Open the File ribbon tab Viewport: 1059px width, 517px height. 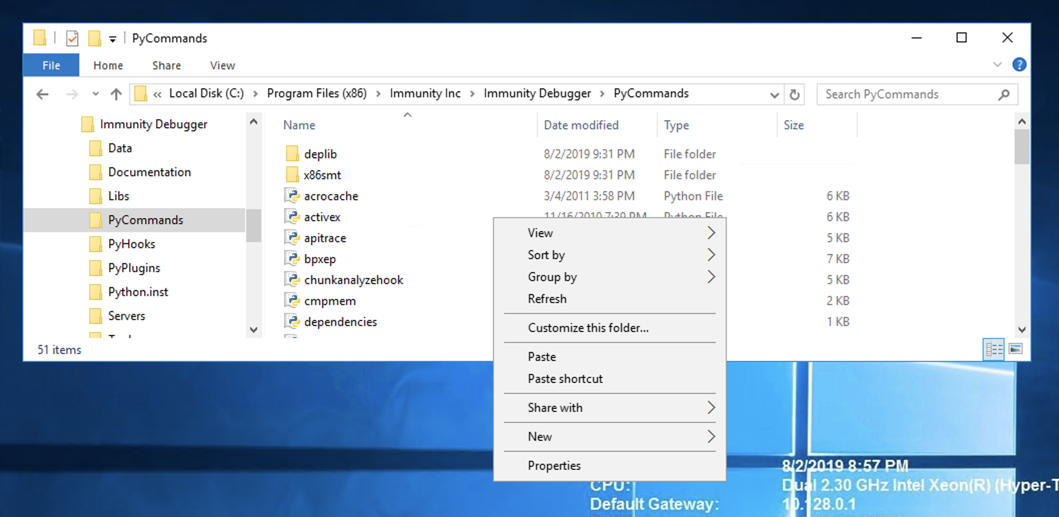(x=51, y=66)
